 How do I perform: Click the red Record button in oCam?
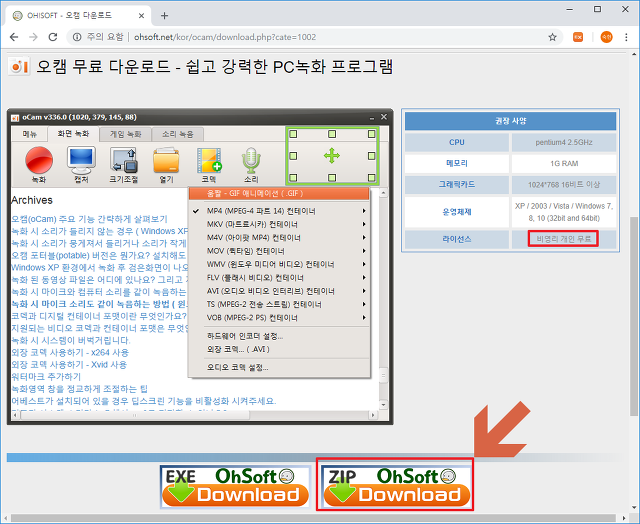pyautogui.click(x=39, y=160)
